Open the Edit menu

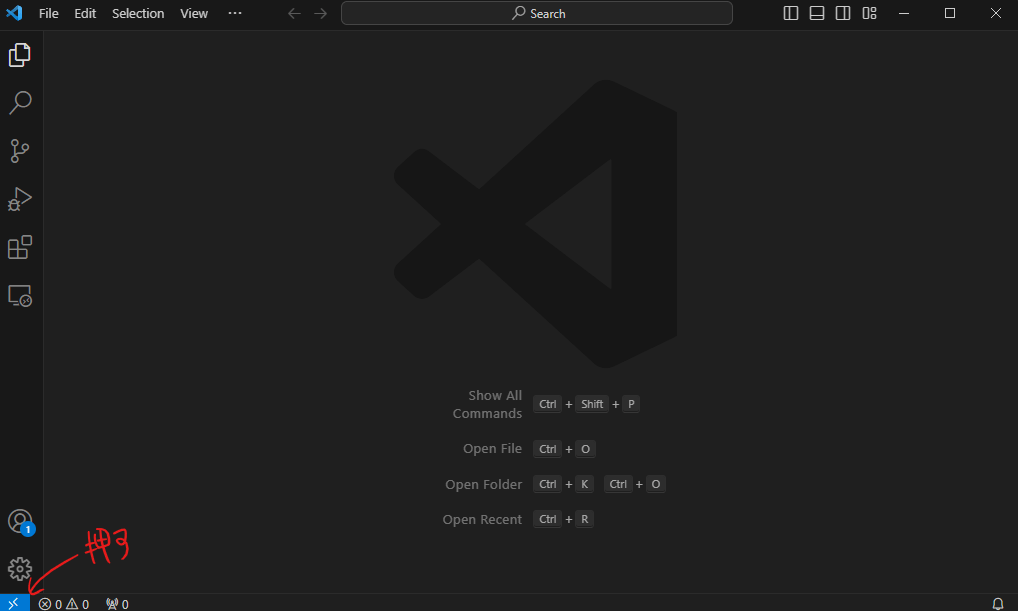point(85,14)
